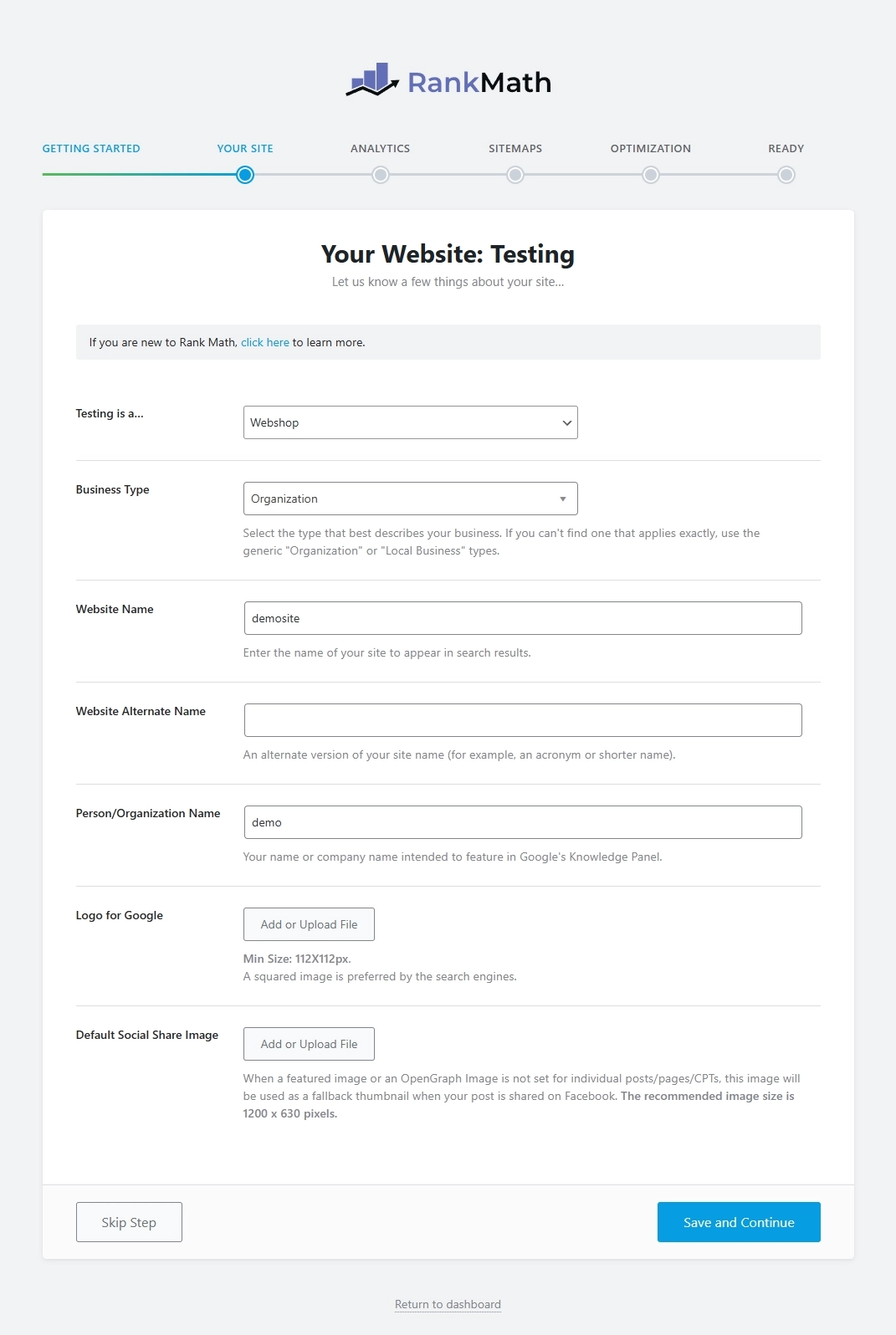Select the Sitemaps step label

515,149
